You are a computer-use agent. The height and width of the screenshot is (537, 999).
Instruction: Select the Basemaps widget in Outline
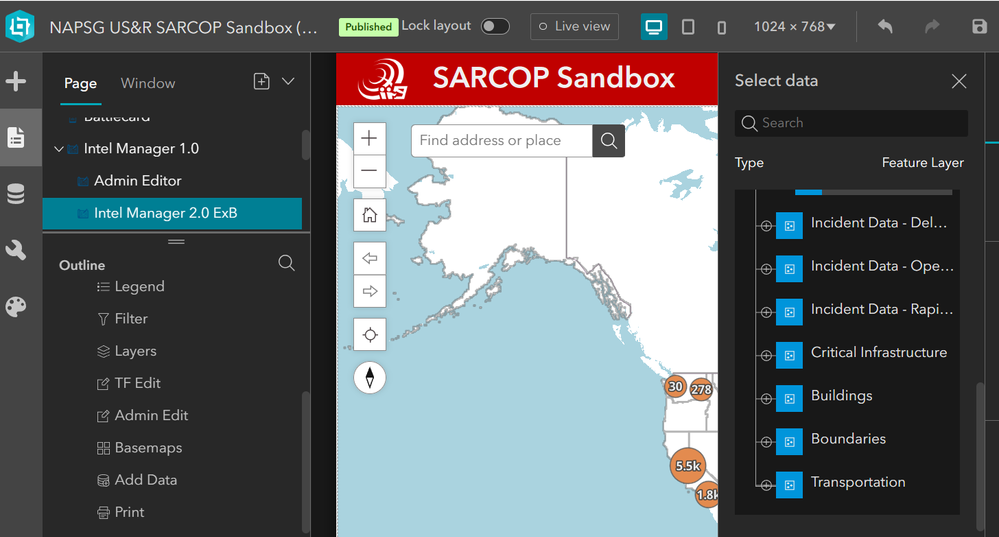pos(139,448)
